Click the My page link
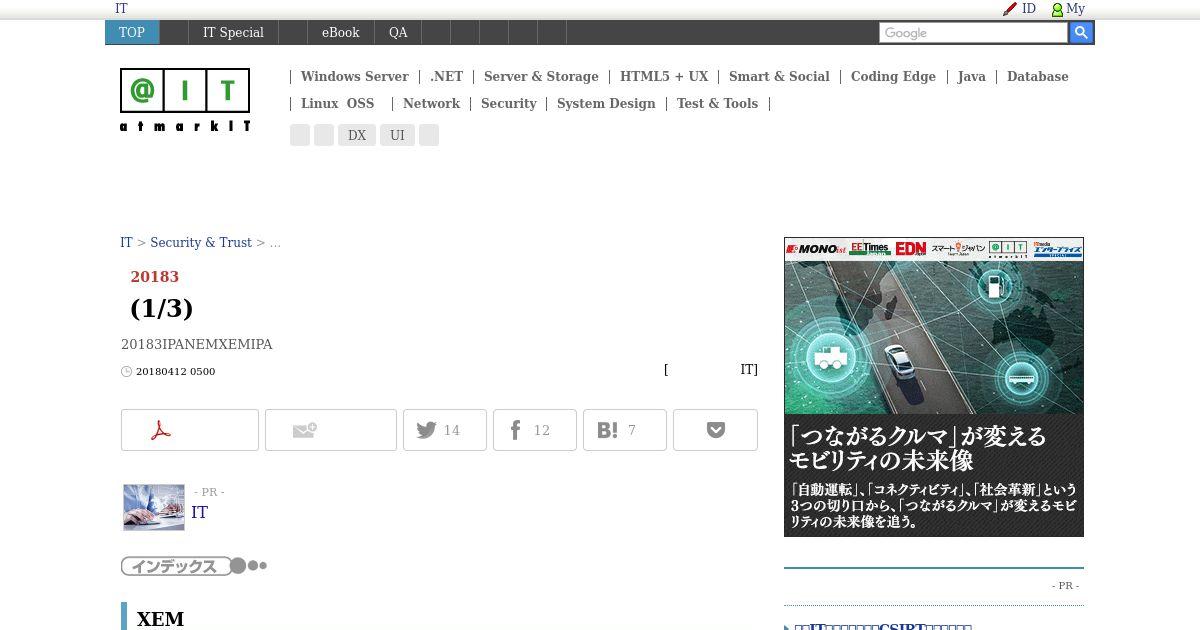Screen dimensions: 1200x630 (1075, 9)
